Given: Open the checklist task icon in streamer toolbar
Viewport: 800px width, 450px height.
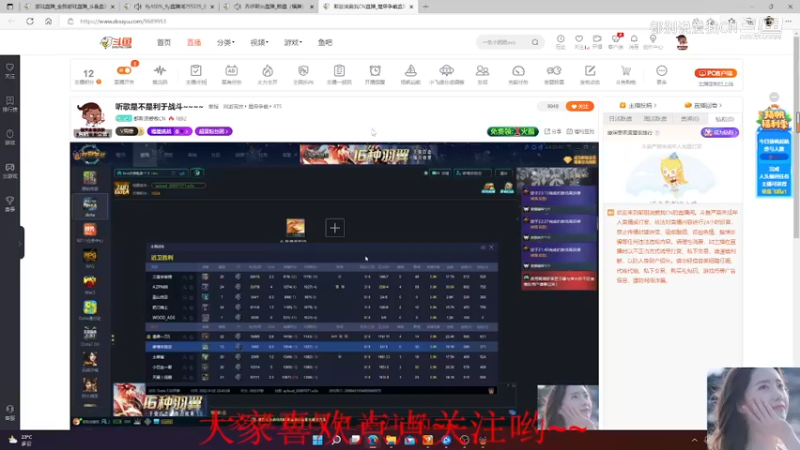Looking at the screenshot, I should tap(196, 70).
